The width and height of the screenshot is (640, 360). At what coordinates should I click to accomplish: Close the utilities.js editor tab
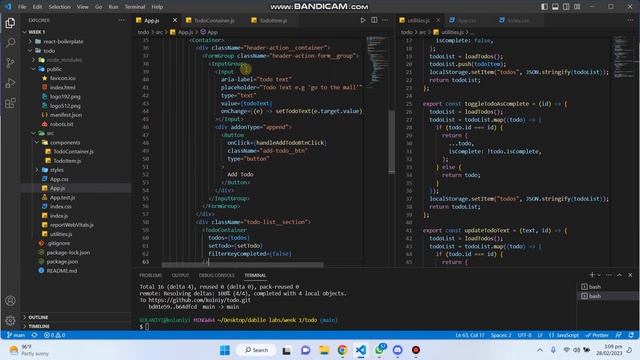[x=438, y=20]
